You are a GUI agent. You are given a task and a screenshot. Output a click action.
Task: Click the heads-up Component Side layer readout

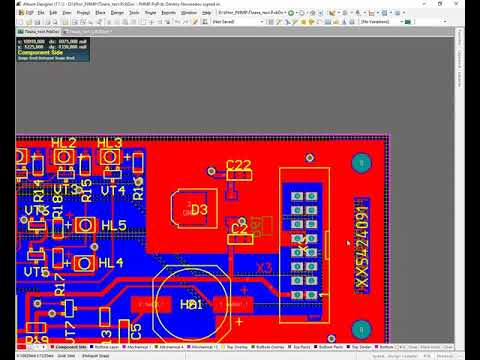[x=40, y=53]
